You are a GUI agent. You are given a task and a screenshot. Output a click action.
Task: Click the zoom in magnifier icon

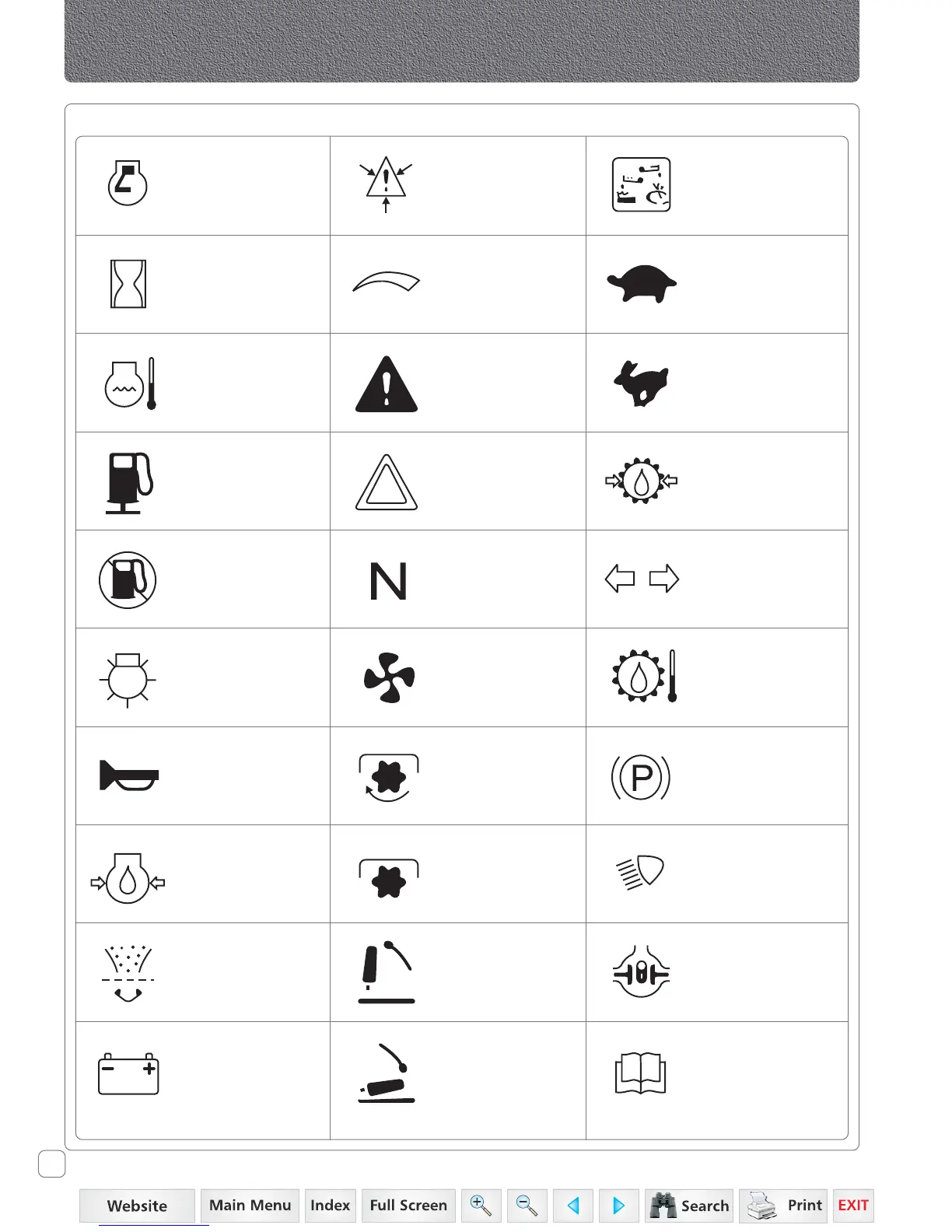(481, 1206)
